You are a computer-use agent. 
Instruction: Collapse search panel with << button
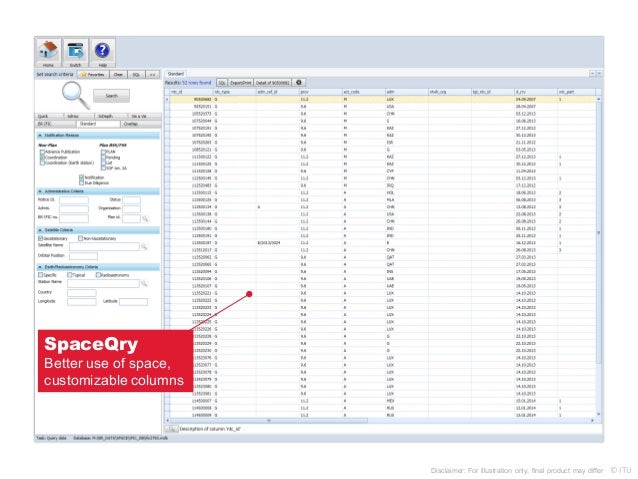152,74
